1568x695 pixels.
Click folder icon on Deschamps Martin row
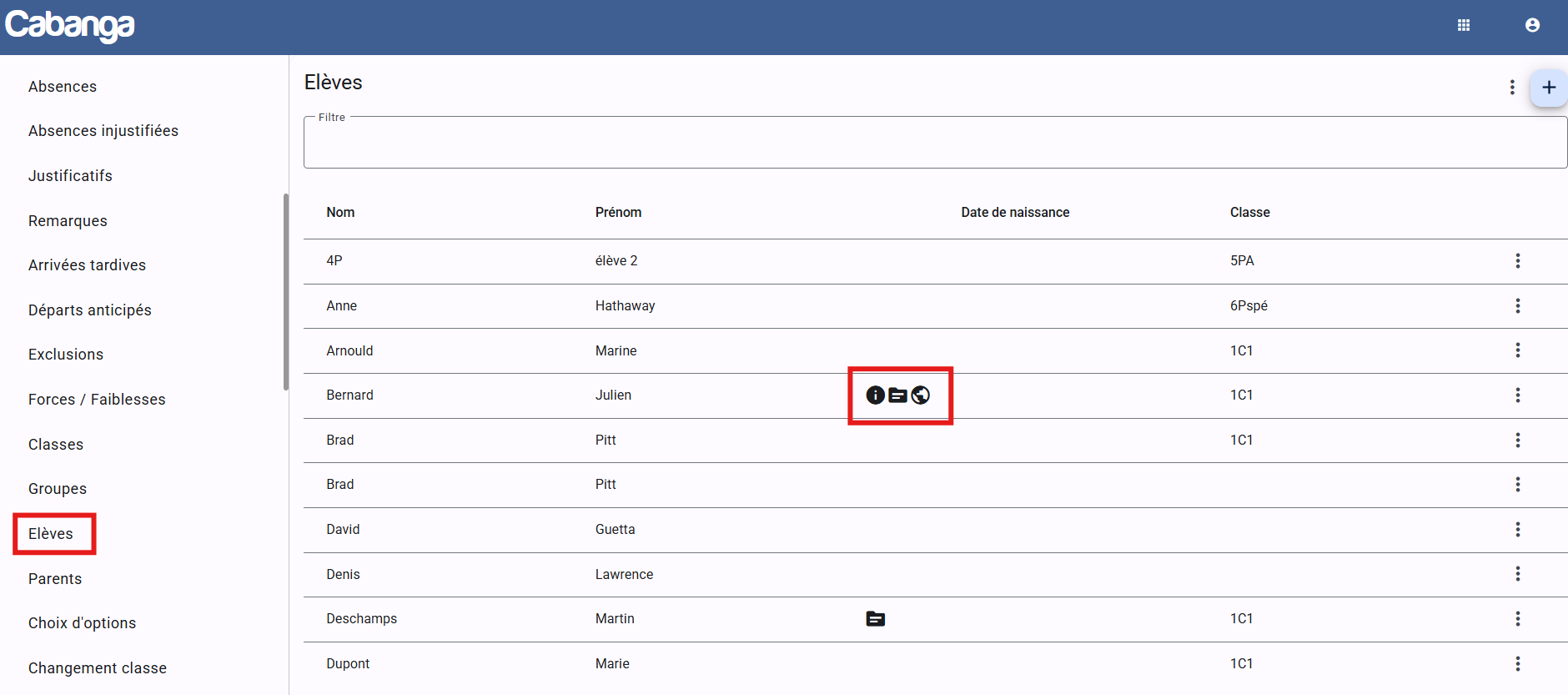coord(875,619)
